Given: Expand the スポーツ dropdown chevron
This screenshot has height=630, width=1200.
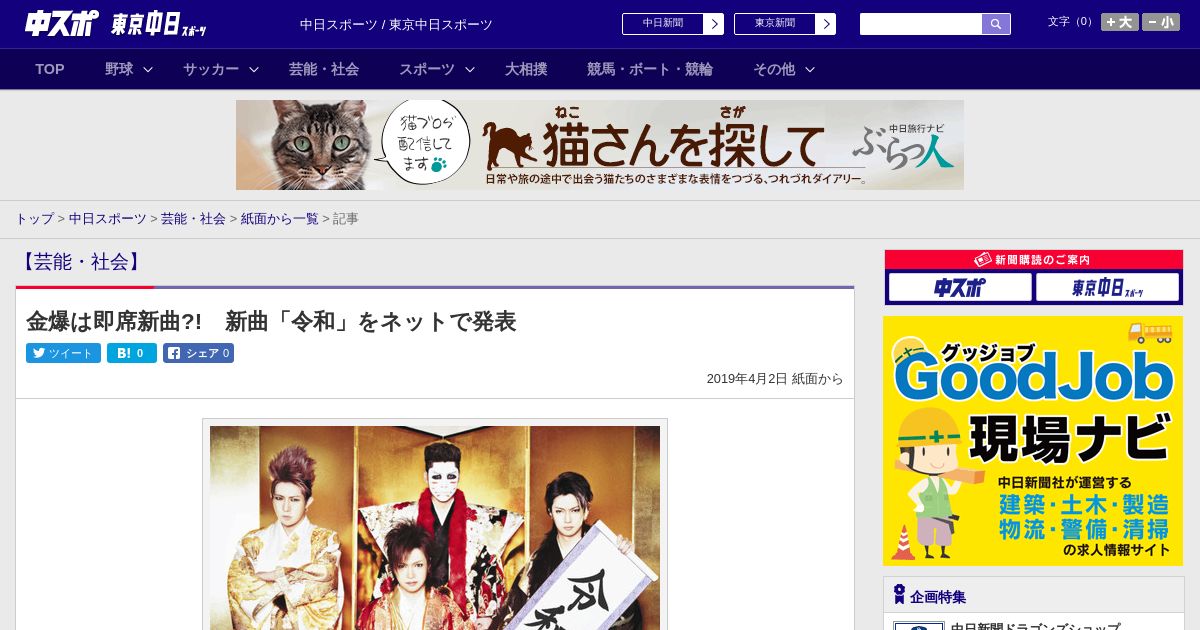Looking at the screenshot, I should [x=470, y=69].
